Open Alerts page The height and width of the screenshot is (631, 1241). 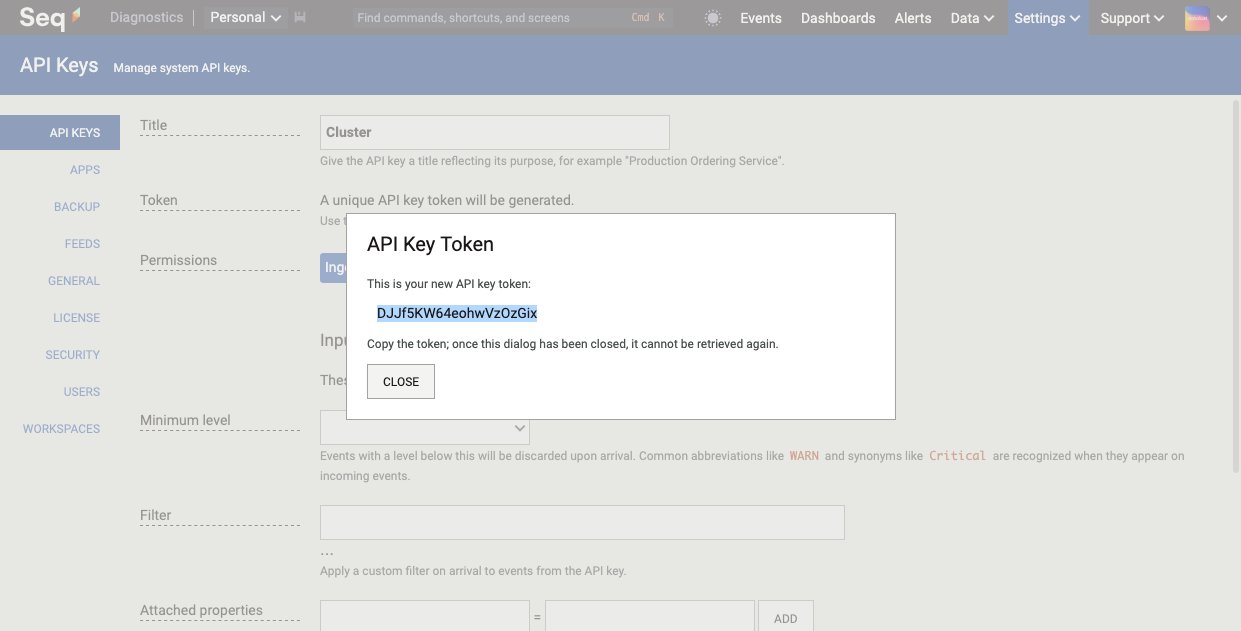[913, 18]
